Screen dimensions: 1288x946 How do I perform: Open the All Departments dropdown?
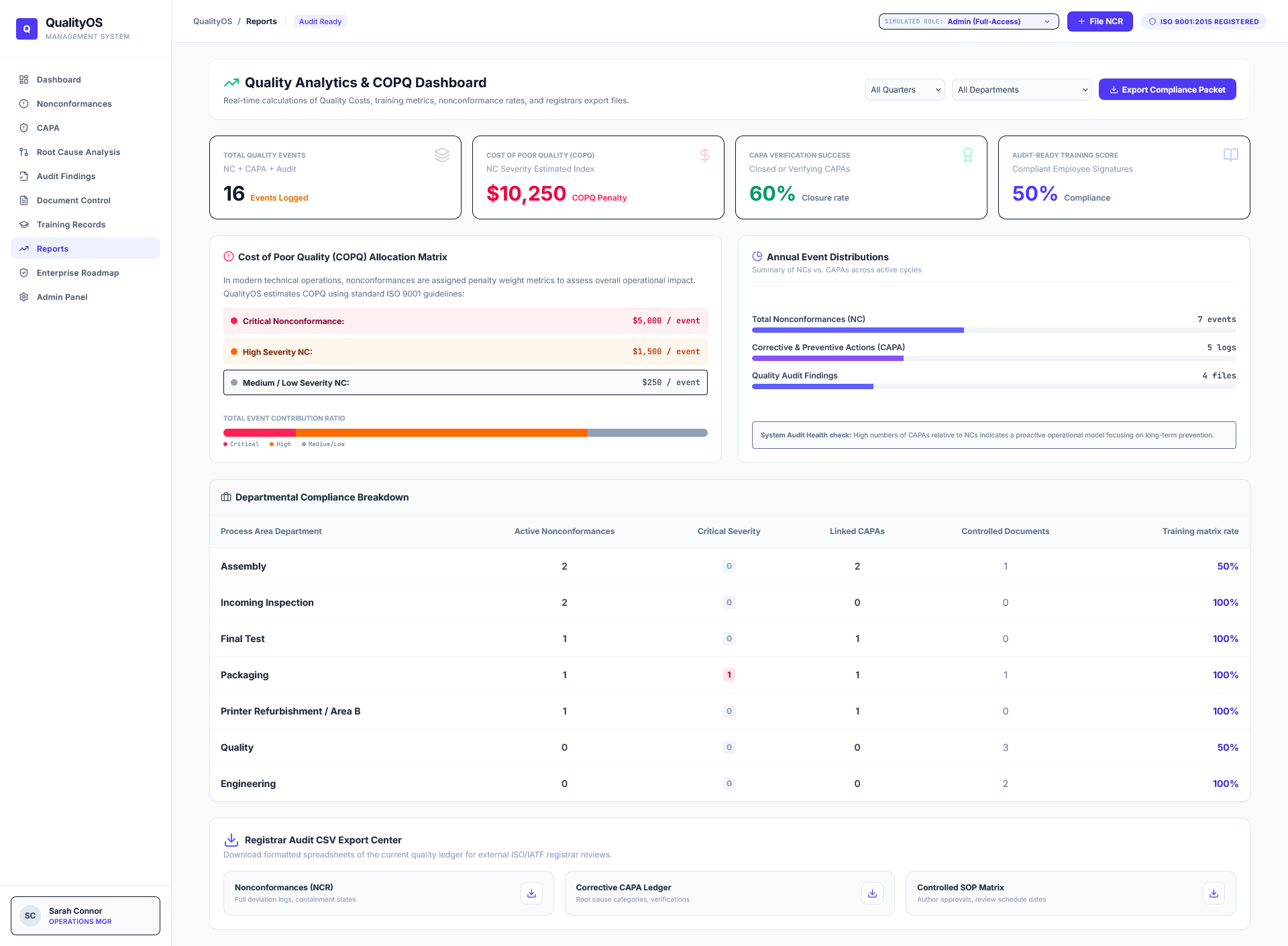point(1022,90)
